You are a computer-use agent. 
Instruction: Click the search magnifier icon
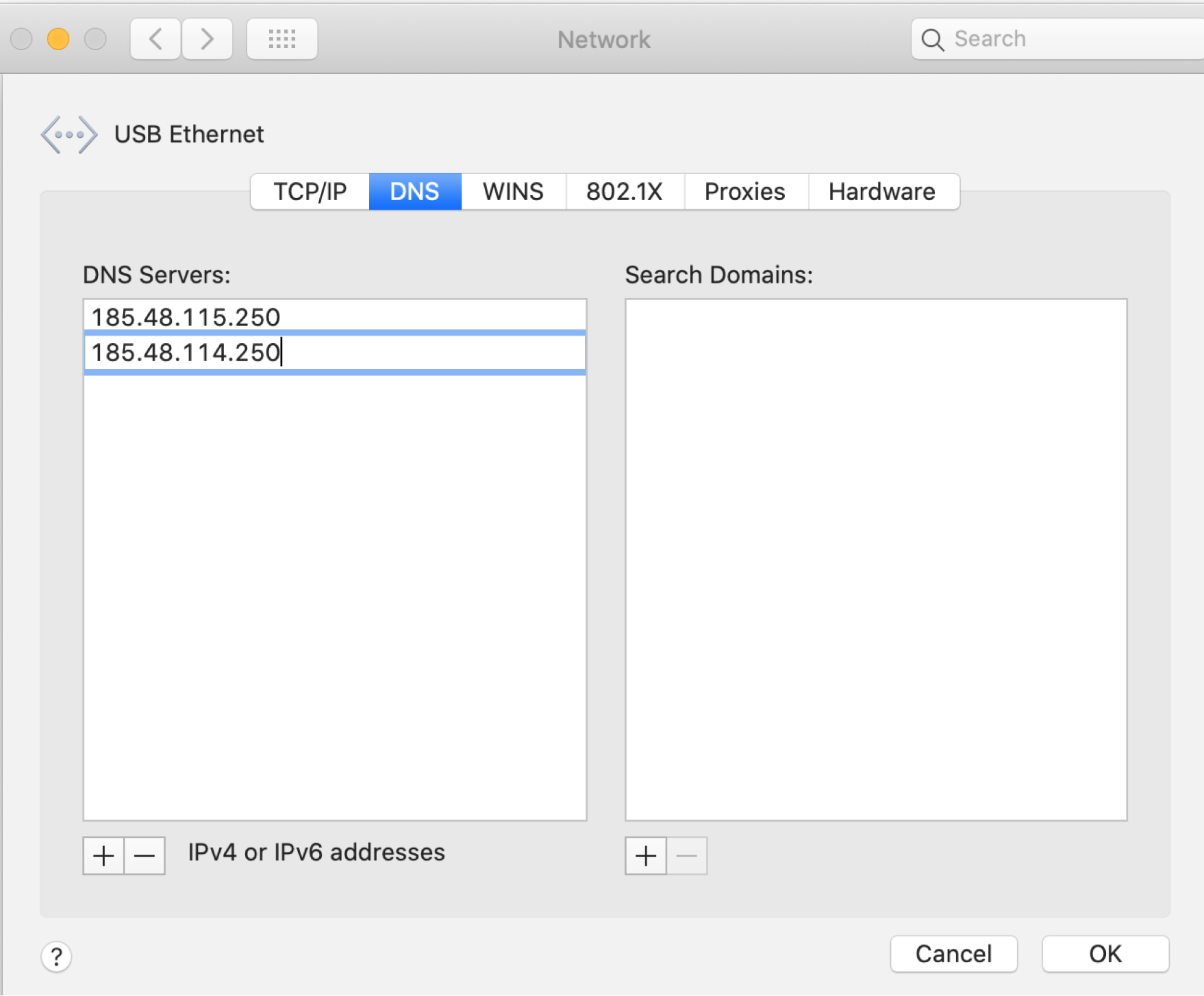932,40
